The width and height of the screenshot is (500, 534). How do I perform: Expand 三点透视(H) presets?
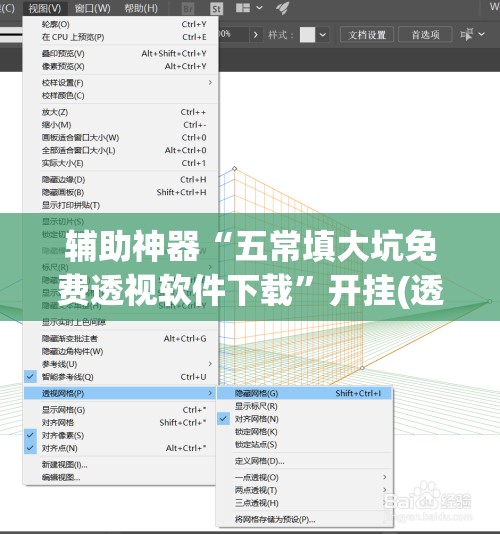click(304, 503)
